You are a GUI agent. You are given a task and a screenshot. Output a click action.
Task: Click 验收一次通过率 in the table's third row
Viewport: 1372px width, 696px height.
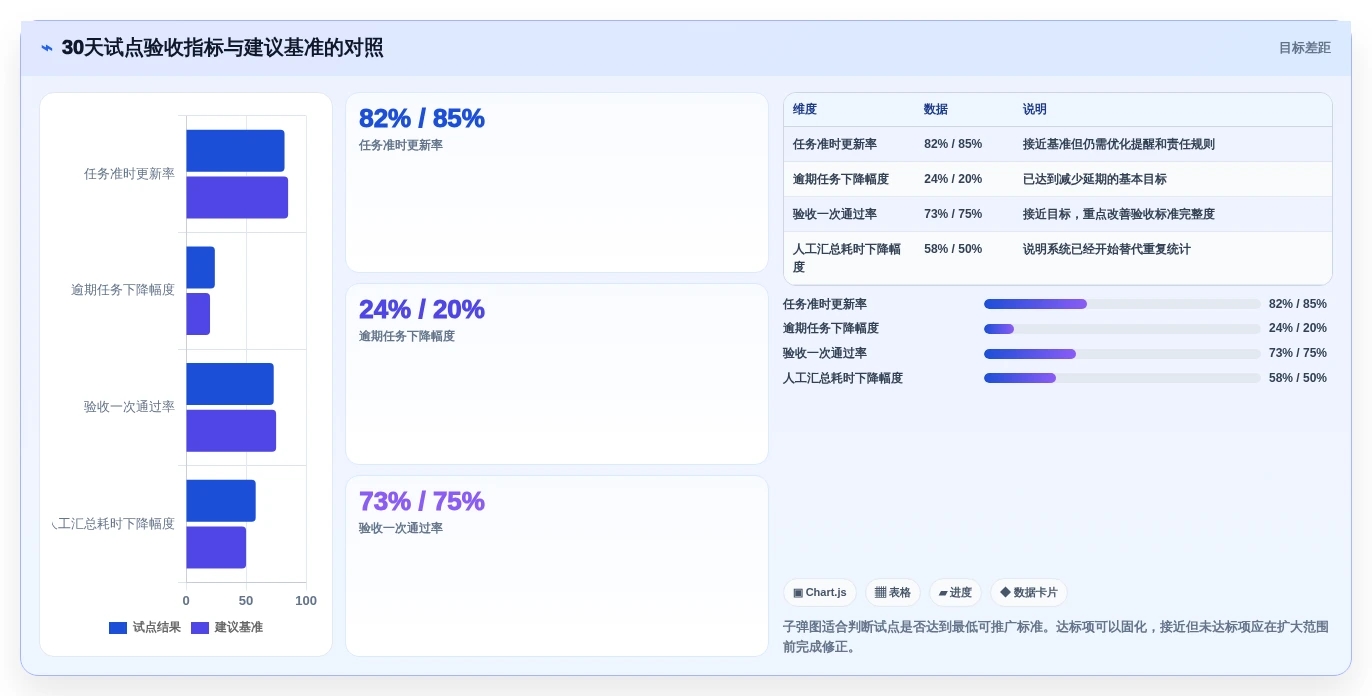(835, 214)
